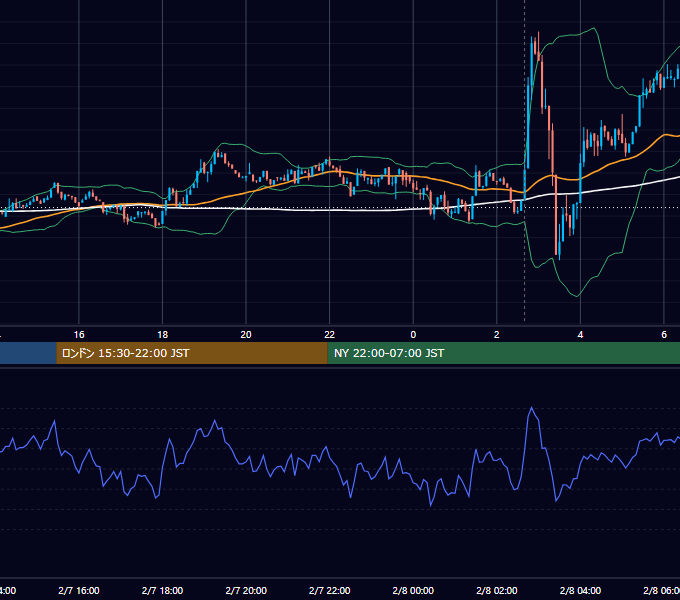Select the NY 22:00-07:00 JST session bar
680x600 pixels.
click(503, 353)
